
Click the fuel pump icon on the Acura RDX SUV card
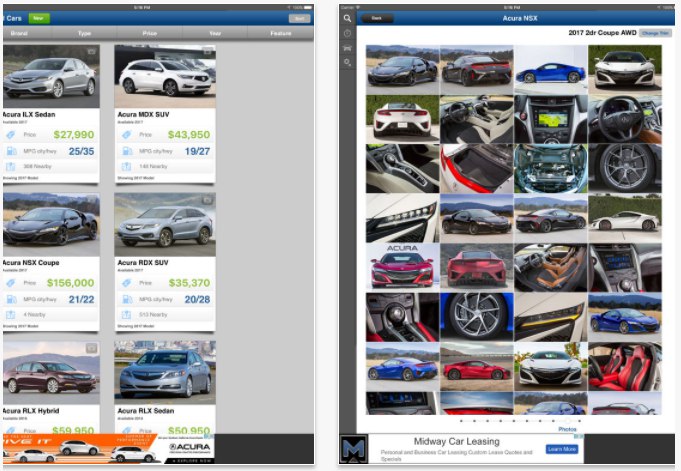(126, 299)
